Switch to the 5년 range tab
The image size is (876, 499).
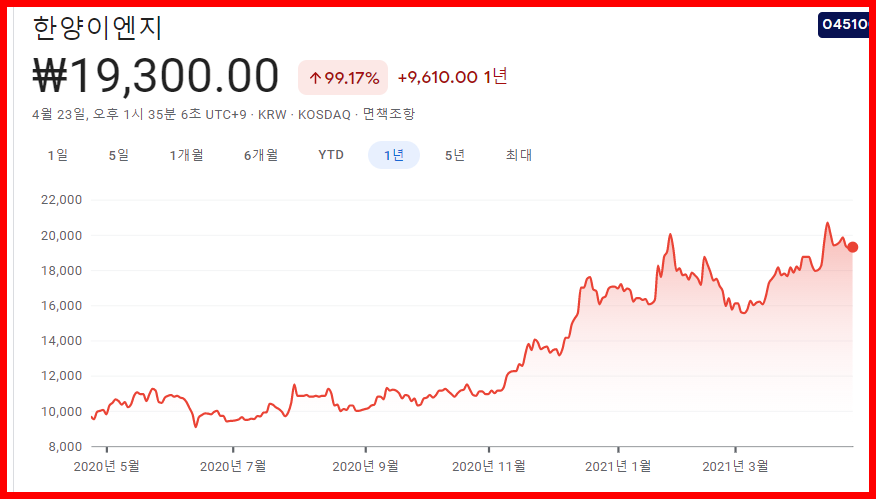click(x=455, y=155)
